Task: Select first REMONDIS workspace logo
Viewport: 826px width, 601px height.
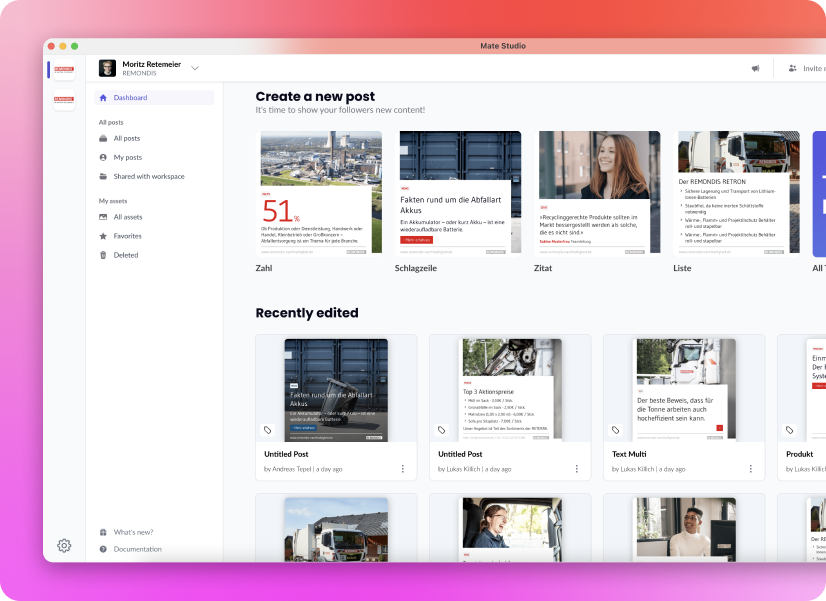Action: [64, 70]
